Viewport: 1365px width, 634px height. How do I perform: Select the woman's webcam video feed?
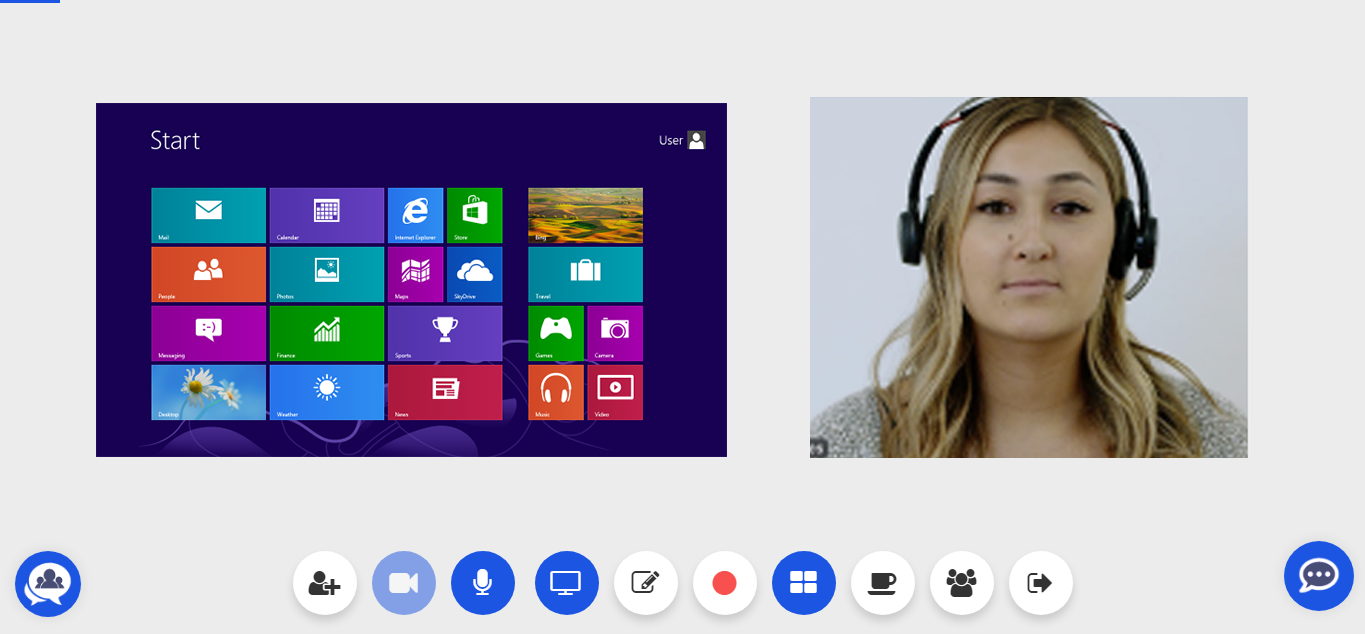1028,277
